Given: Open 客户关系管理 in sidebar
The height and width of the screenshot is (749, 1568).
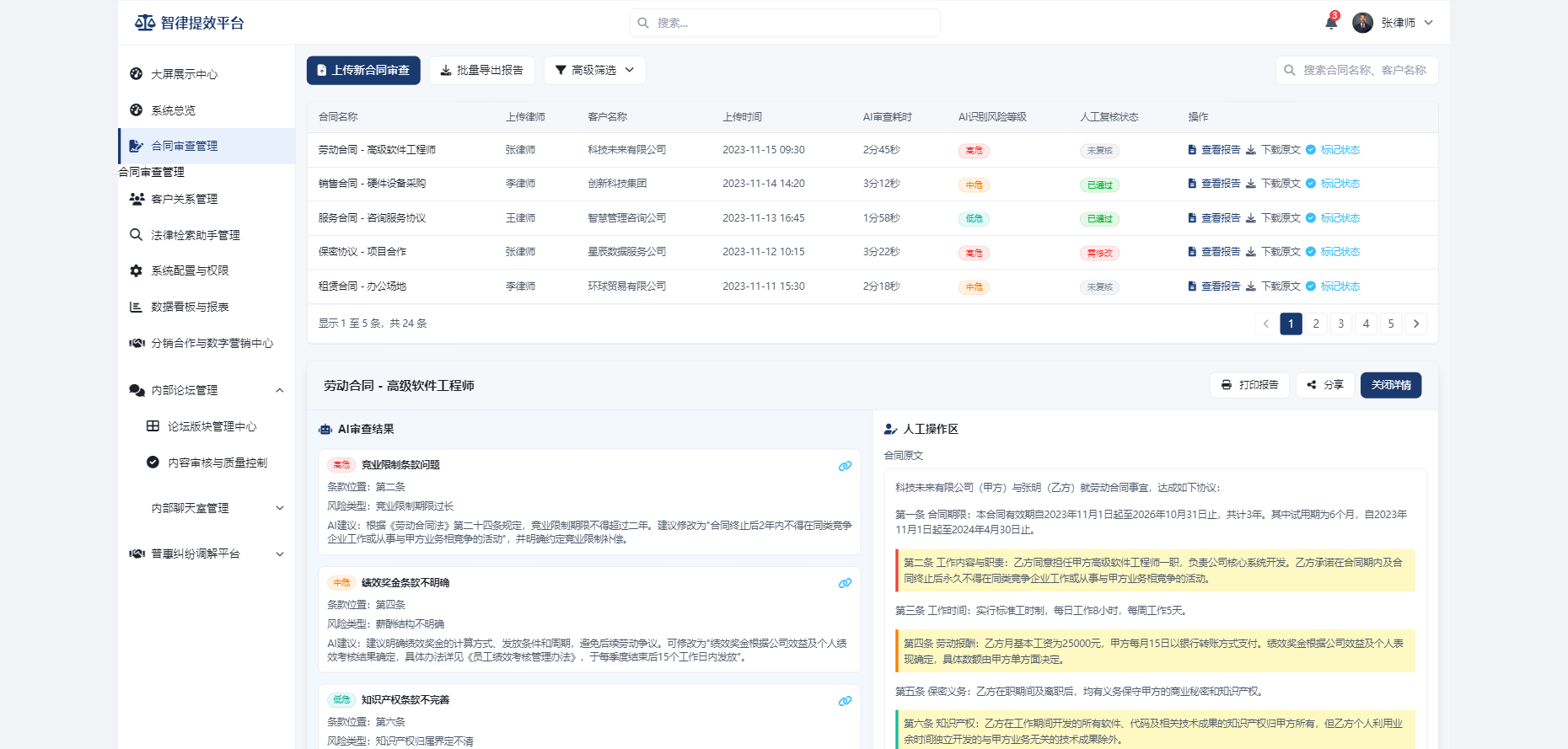Looking at the screenshot, I should (x=207, y=199).
